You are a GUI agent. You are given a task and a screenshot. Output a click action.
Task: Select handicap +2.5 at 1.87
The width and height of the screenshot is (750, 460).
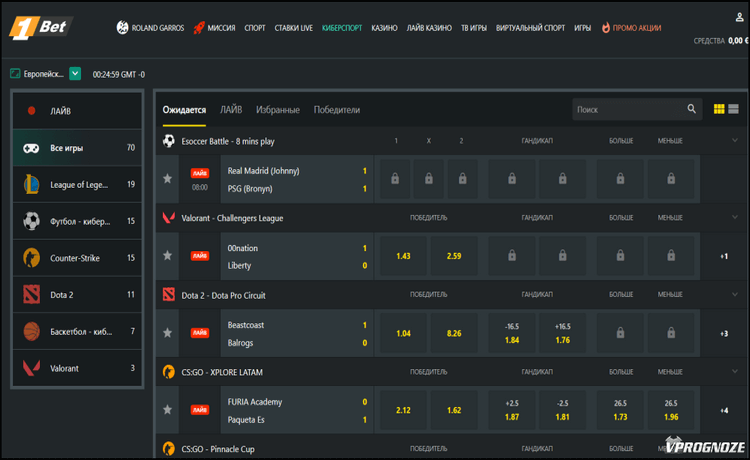pos(512,410)
